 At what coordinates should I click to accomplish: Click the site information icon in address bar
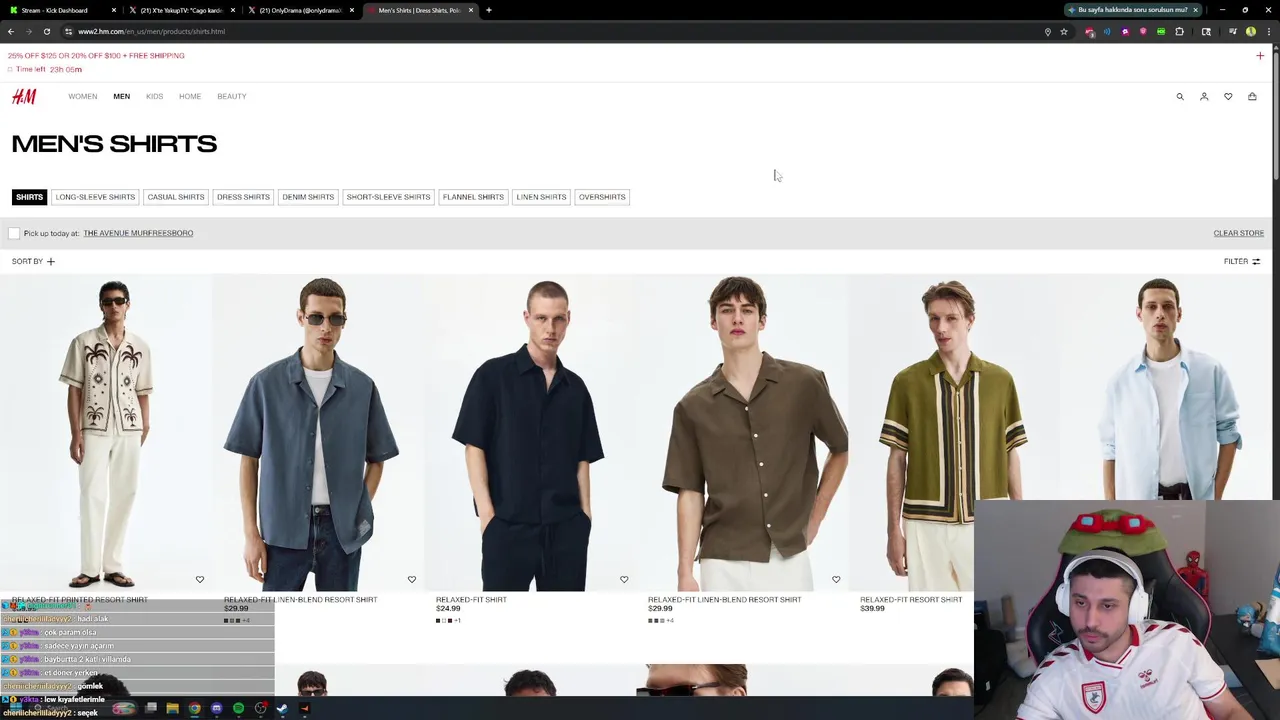point(68,31)
